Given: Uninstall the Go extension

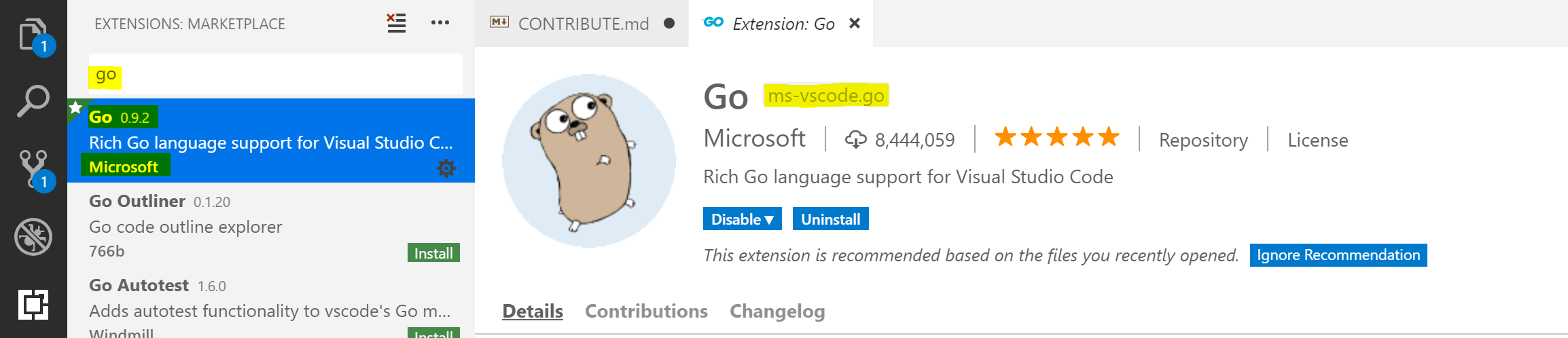Looking at the screenshot, I should (x=830, y=219).
